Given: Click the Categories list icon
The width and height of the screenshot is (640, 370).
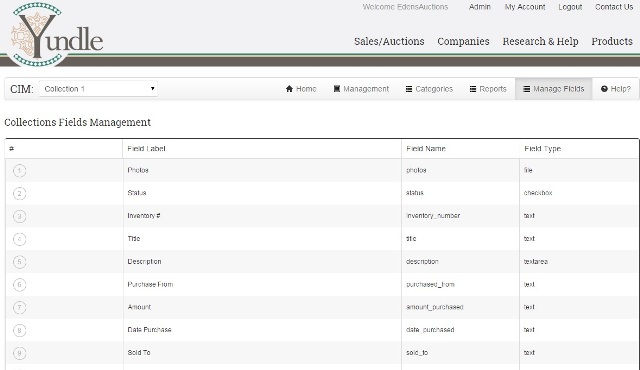Looking at the screenshot, I should [x=409, y=89].
